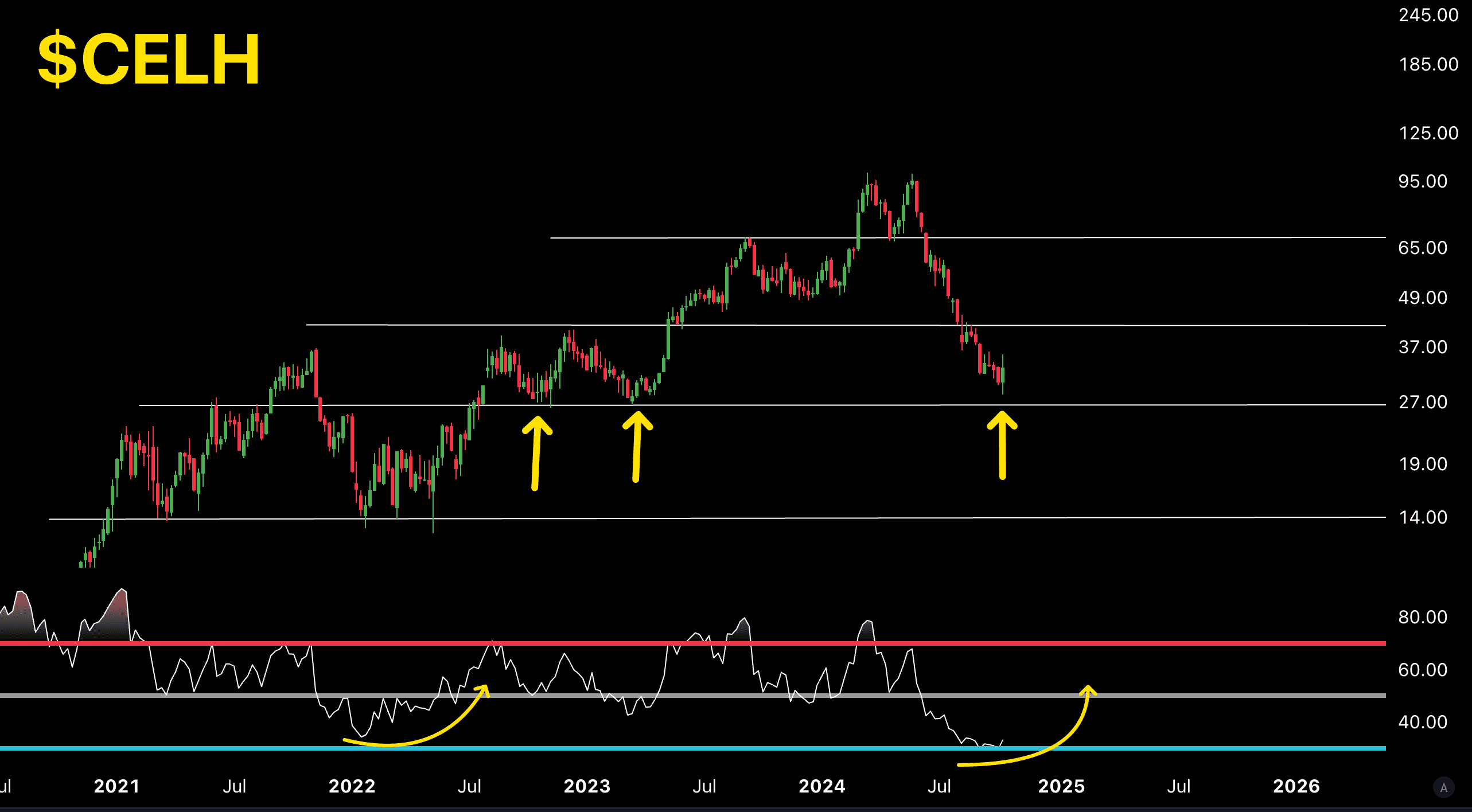Click the 60.00 RSI scale label

(x=1423, y=670)
